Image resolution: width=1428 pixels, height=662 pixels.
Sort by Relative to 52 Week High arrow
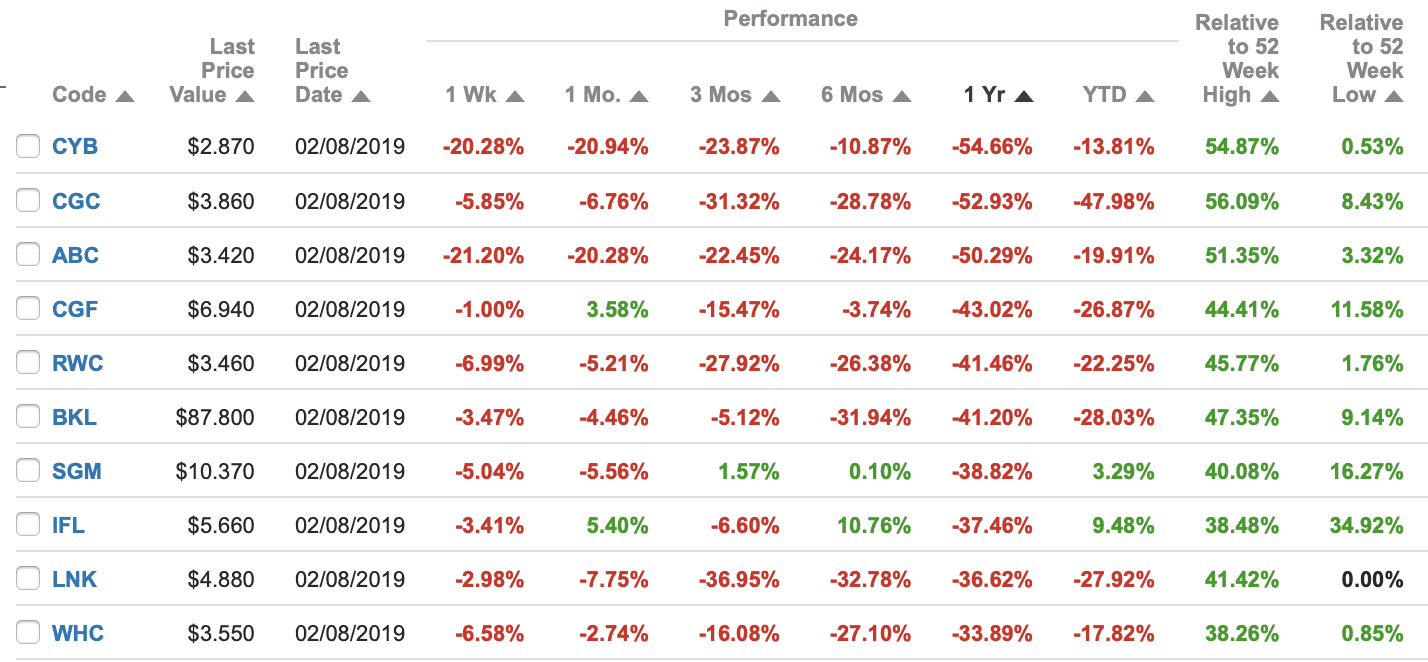tap(1270, 97)
